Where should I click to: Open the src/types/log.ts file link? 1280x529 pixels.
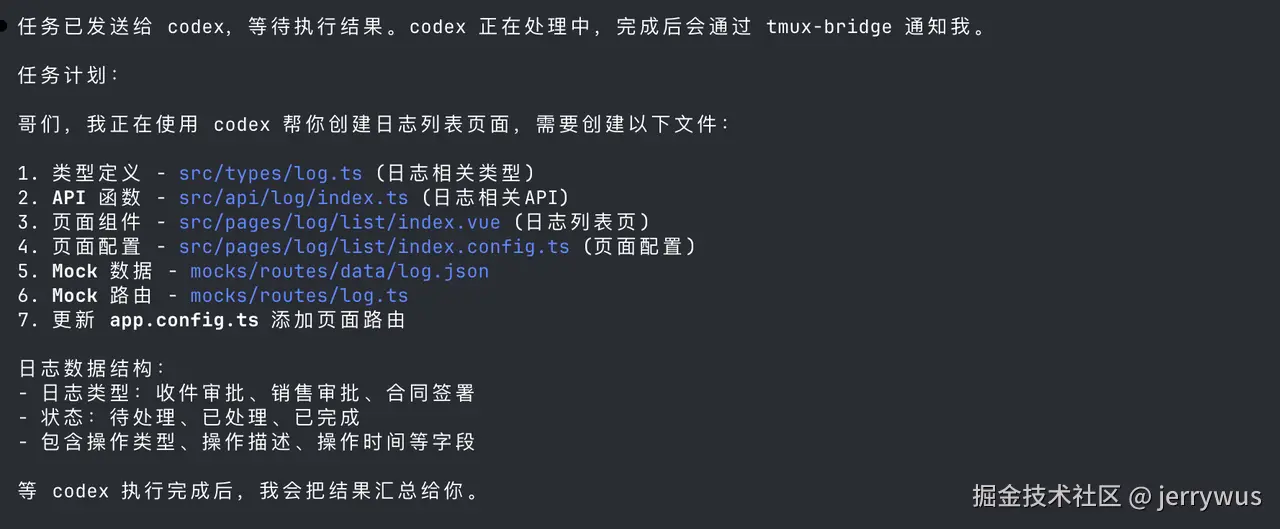coord(270,173)
